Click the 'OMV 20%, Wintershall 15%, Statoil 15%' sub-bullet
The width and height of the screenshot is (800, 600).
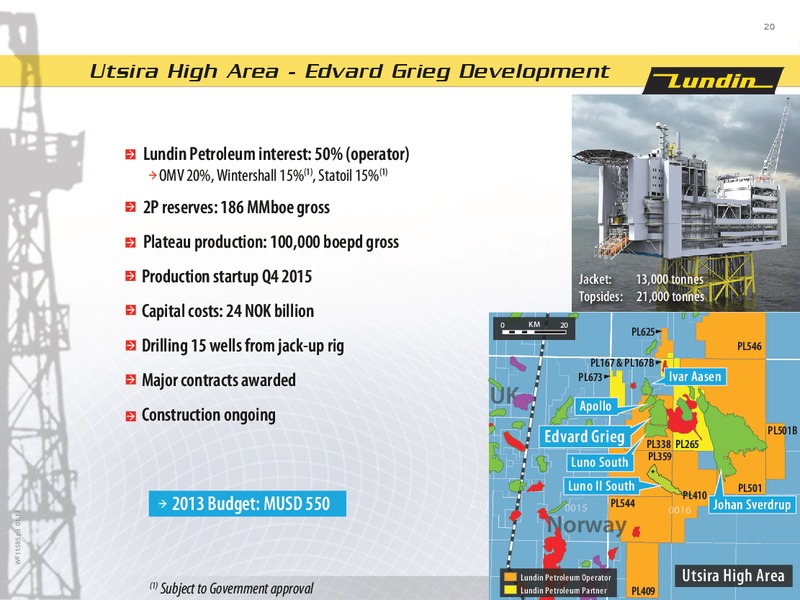[273, 176]
